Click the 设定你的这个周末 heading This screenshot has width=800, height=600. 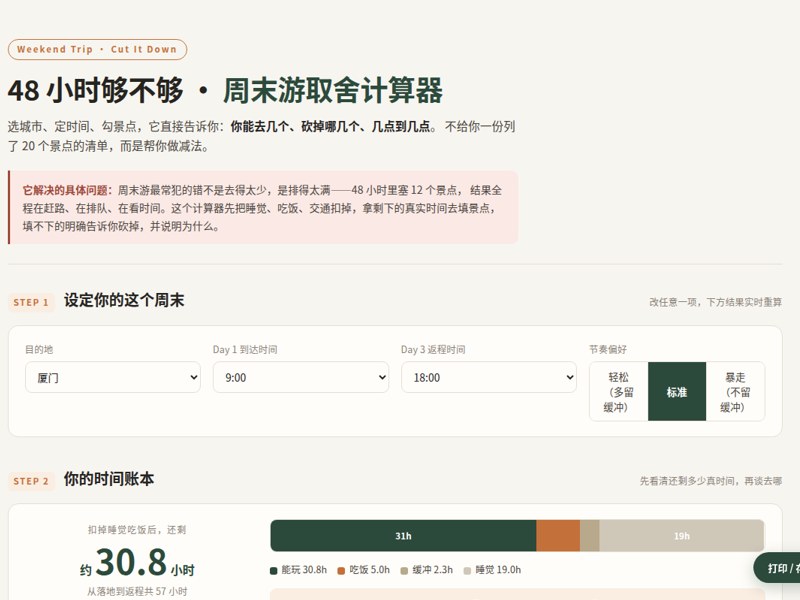[124, 300]
